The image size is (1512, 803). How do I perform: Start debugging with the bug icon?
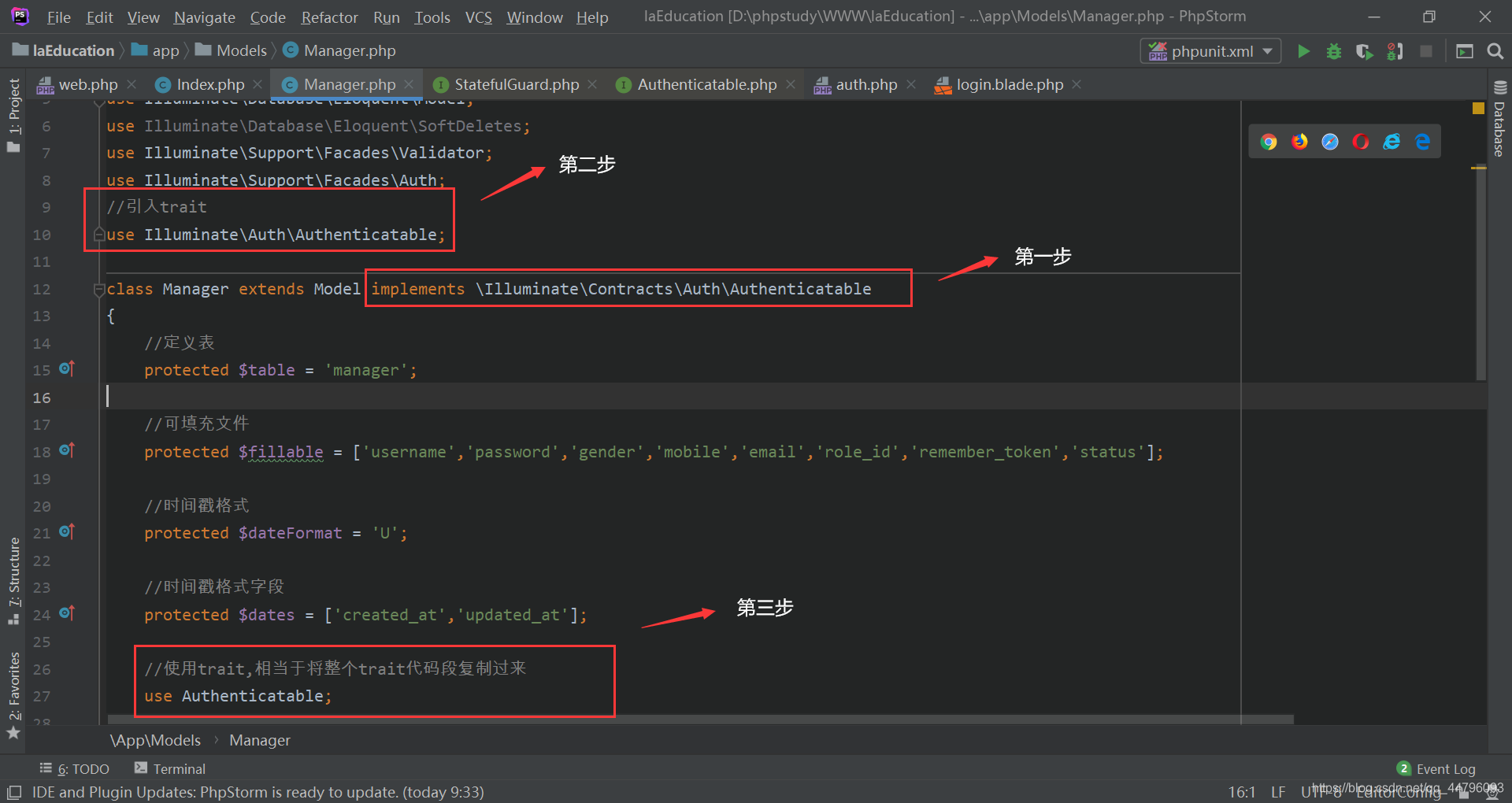point(1334,51)
